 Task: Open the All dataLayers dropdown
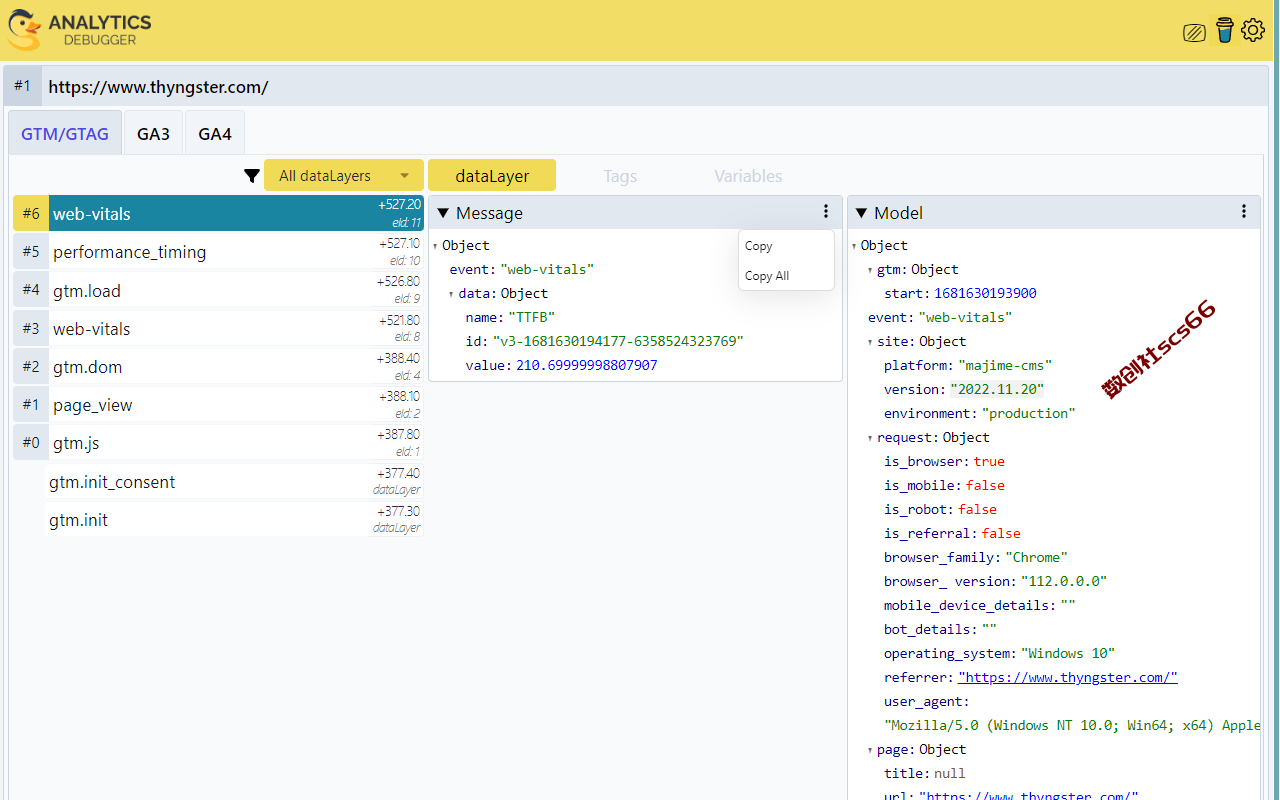pyautogui.click(x=344, y=175)
